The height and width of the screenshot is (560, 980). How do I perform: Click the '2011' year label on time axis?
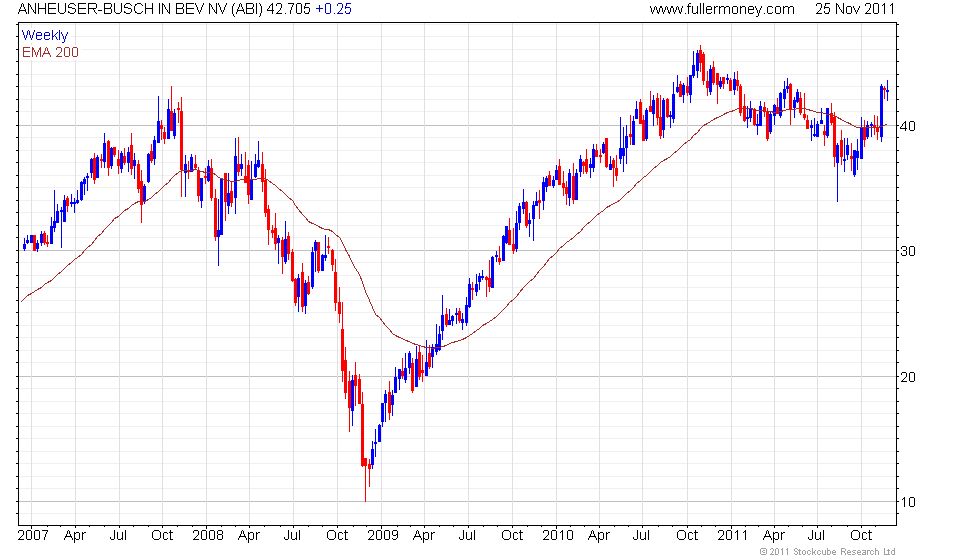pos(732,536)
